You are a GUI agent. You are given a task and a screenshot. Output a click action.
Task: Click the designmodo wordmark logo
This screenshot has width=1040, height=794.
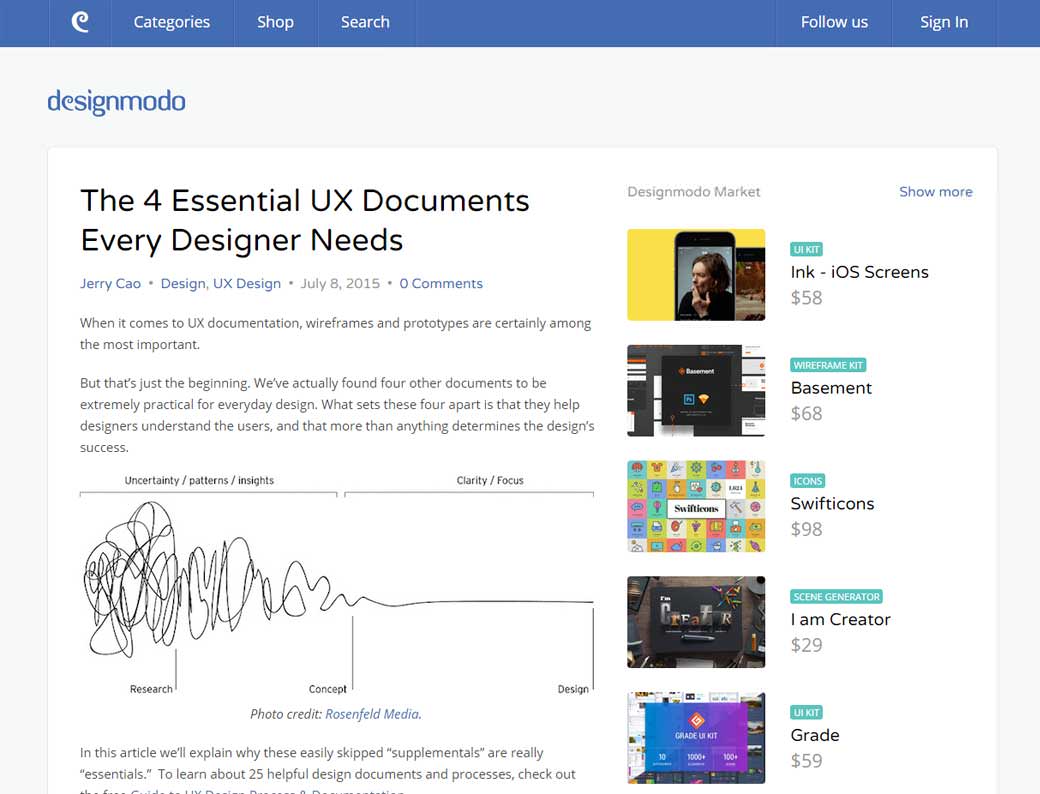click(116, 101)
